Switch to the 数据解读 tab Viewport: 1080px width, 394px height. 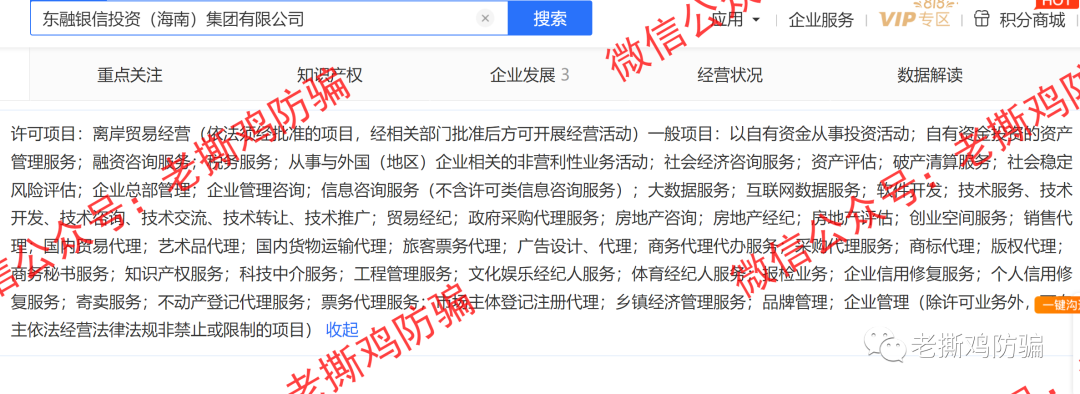pos(930,75)
